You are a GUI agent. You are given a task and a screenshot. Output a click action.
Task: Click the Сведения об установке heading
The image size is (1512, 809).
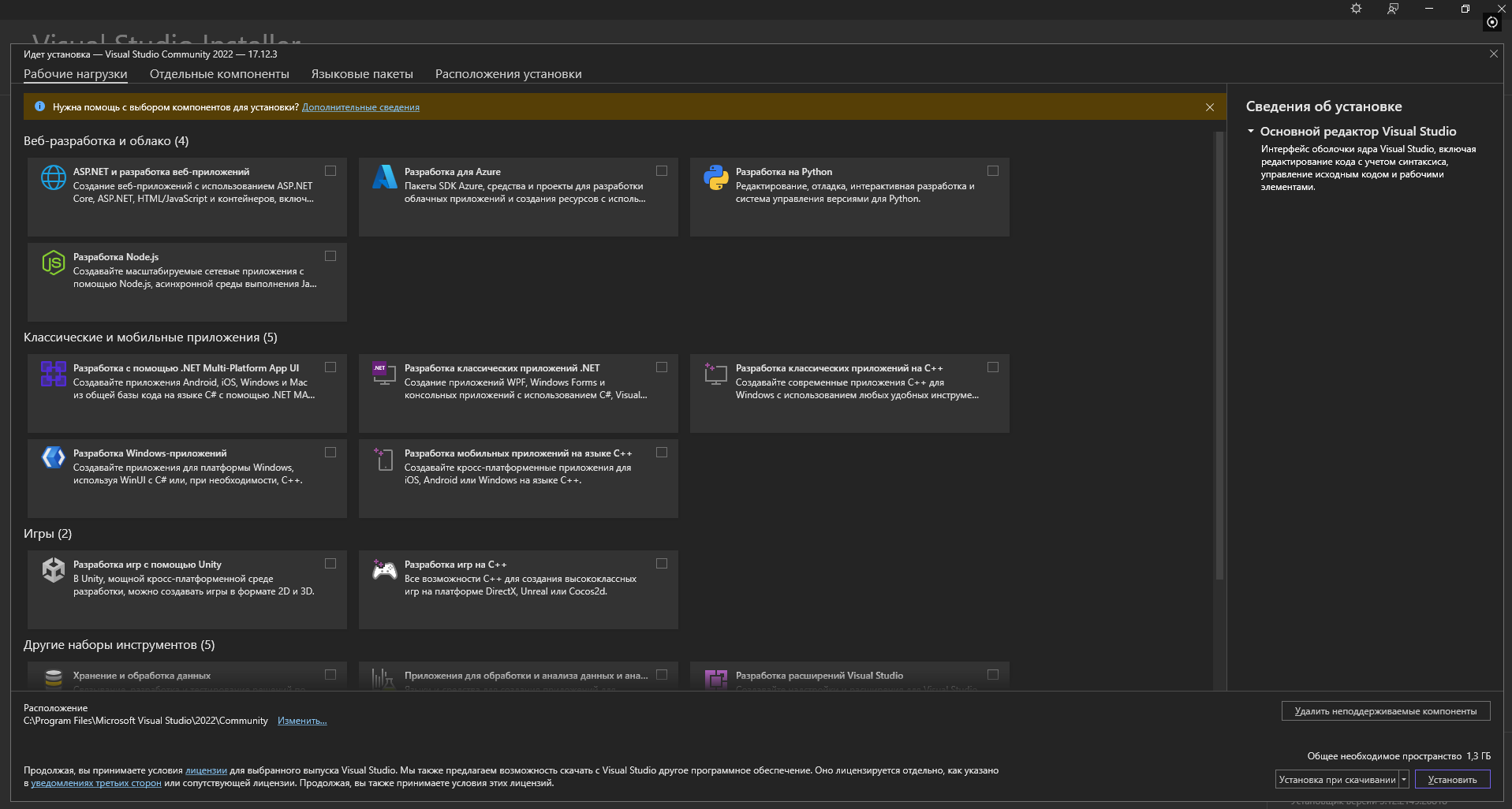point(1324,106)
